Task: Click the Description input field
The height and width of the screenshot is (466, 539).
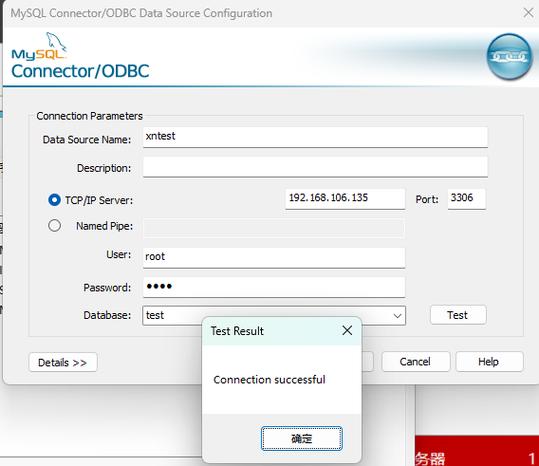Action: coord(315,167)
